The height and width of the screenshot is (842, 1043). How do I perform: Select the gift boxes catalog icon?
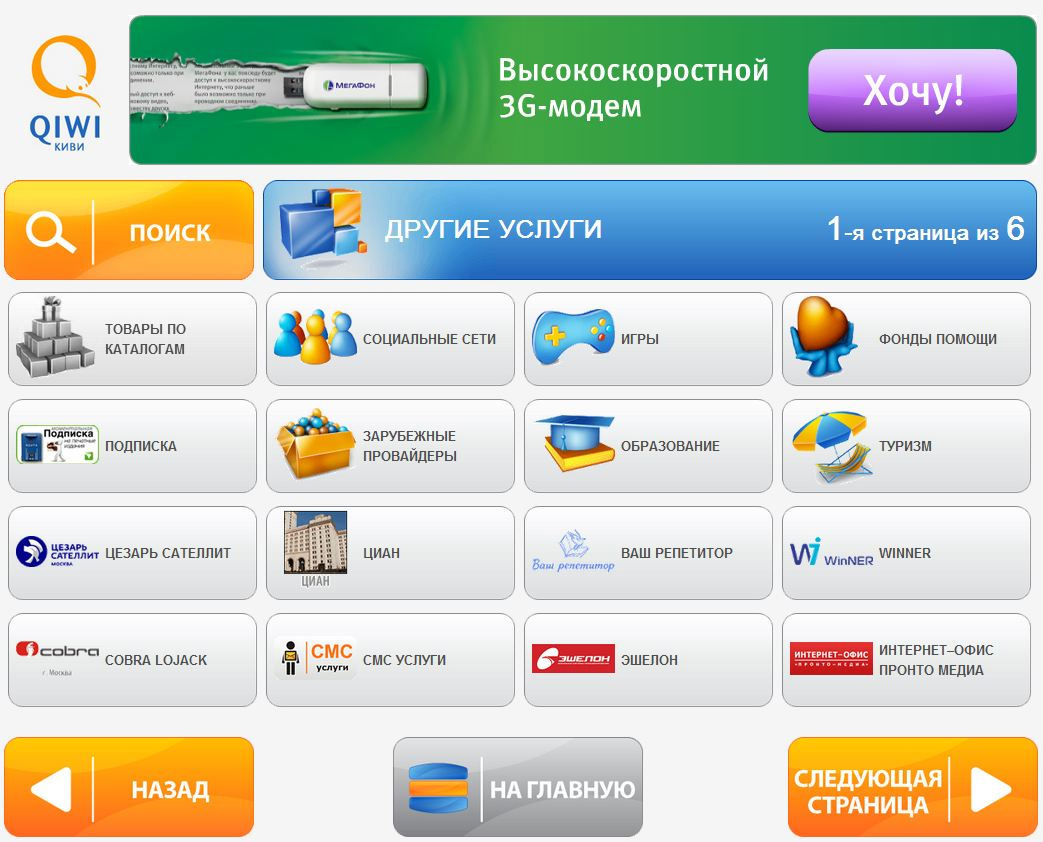[x=56, y=339]
